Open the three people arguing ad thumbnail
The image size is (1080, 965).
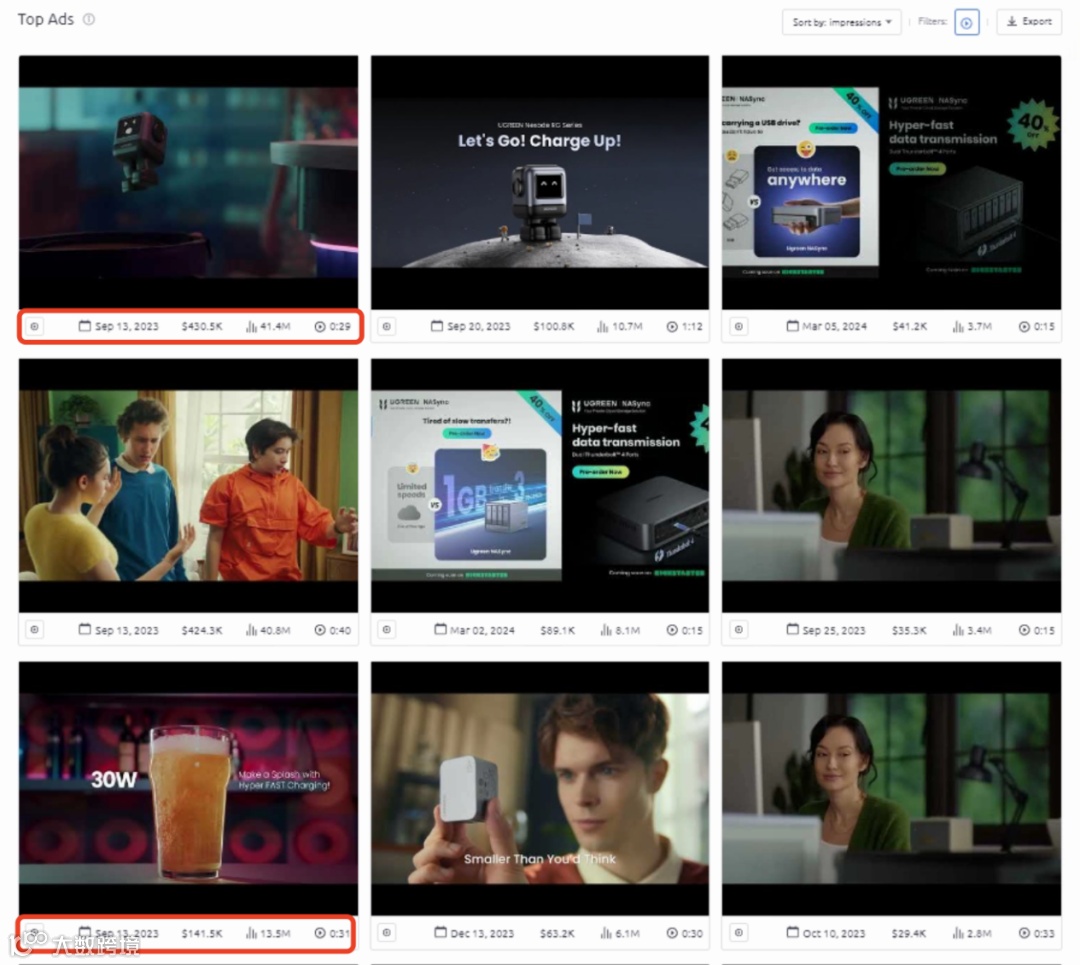[188, 486]
